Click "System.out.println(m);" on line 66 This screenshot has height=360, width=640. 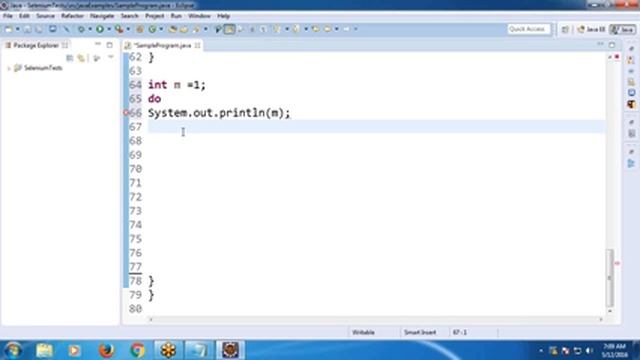pos(219,113)
